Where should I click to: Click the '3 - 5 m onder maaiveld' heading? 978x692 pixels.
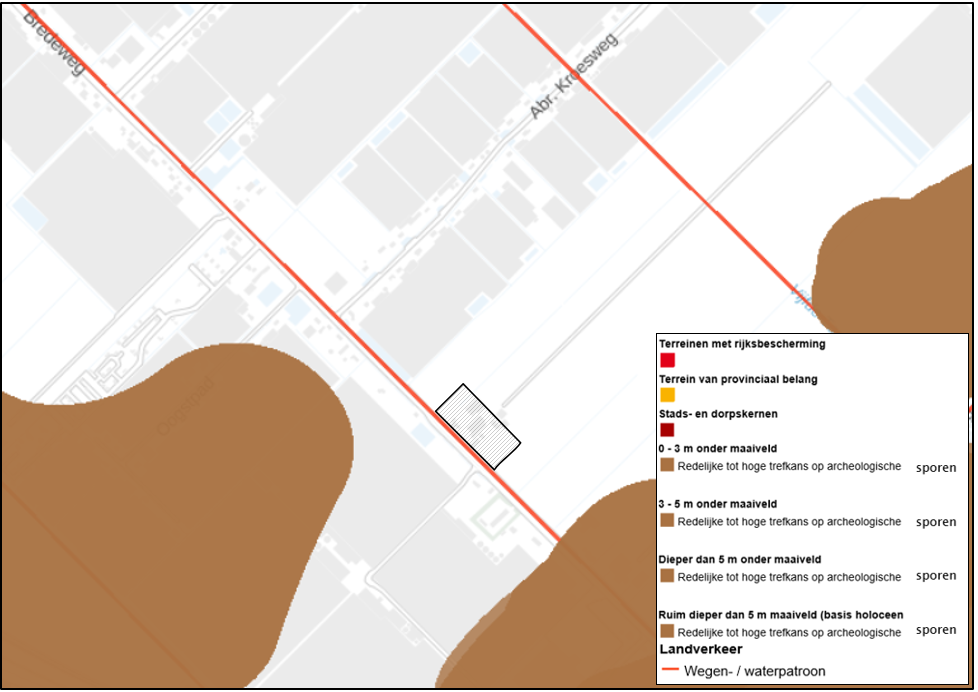718,504
